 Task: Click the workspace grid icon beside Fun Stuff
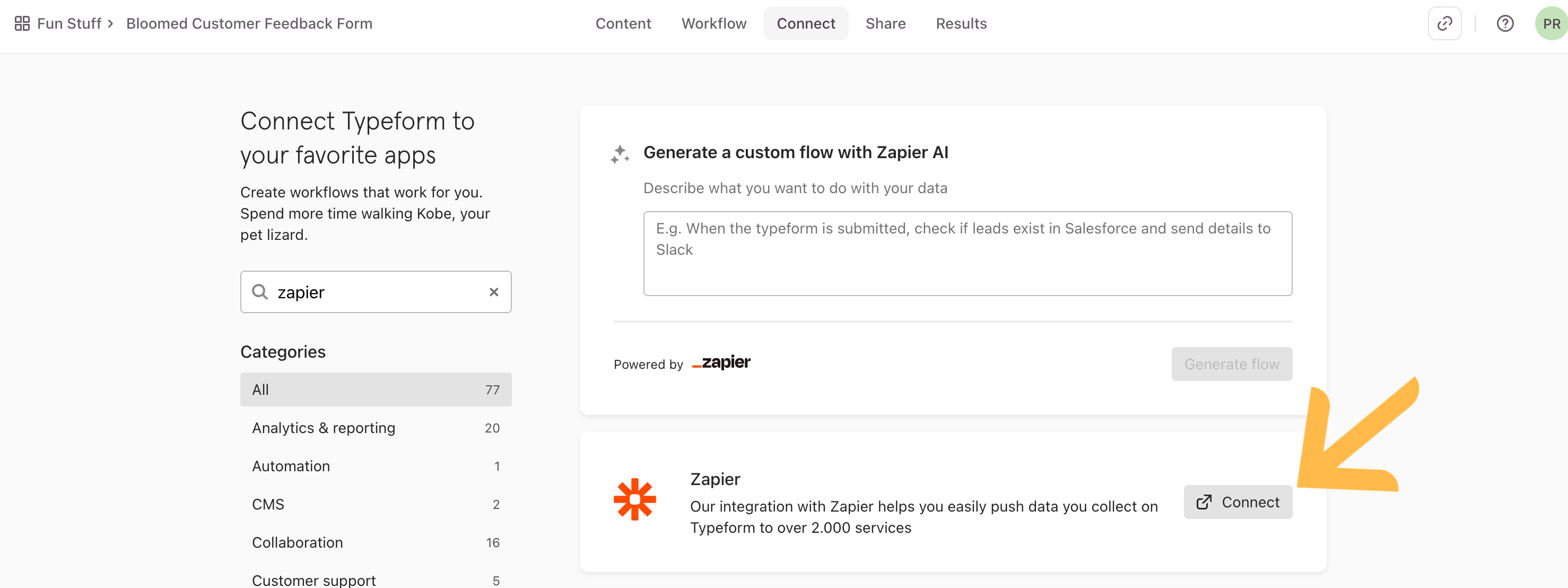click(x=22, y=23)
